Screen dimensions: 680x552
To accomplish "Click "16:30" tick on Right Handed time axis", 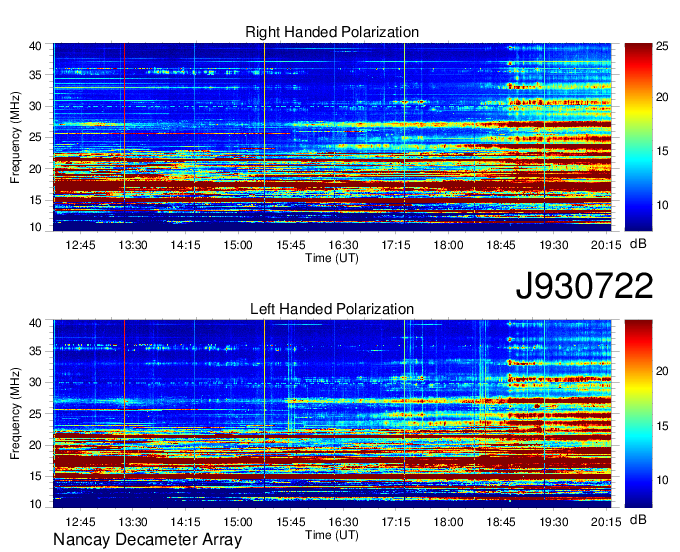I will coord(343,245).
